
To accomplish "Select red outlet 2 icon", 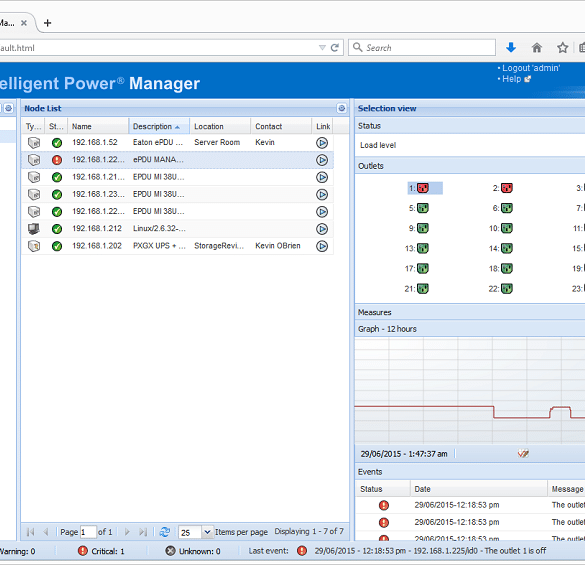I will tap(506, 188).
